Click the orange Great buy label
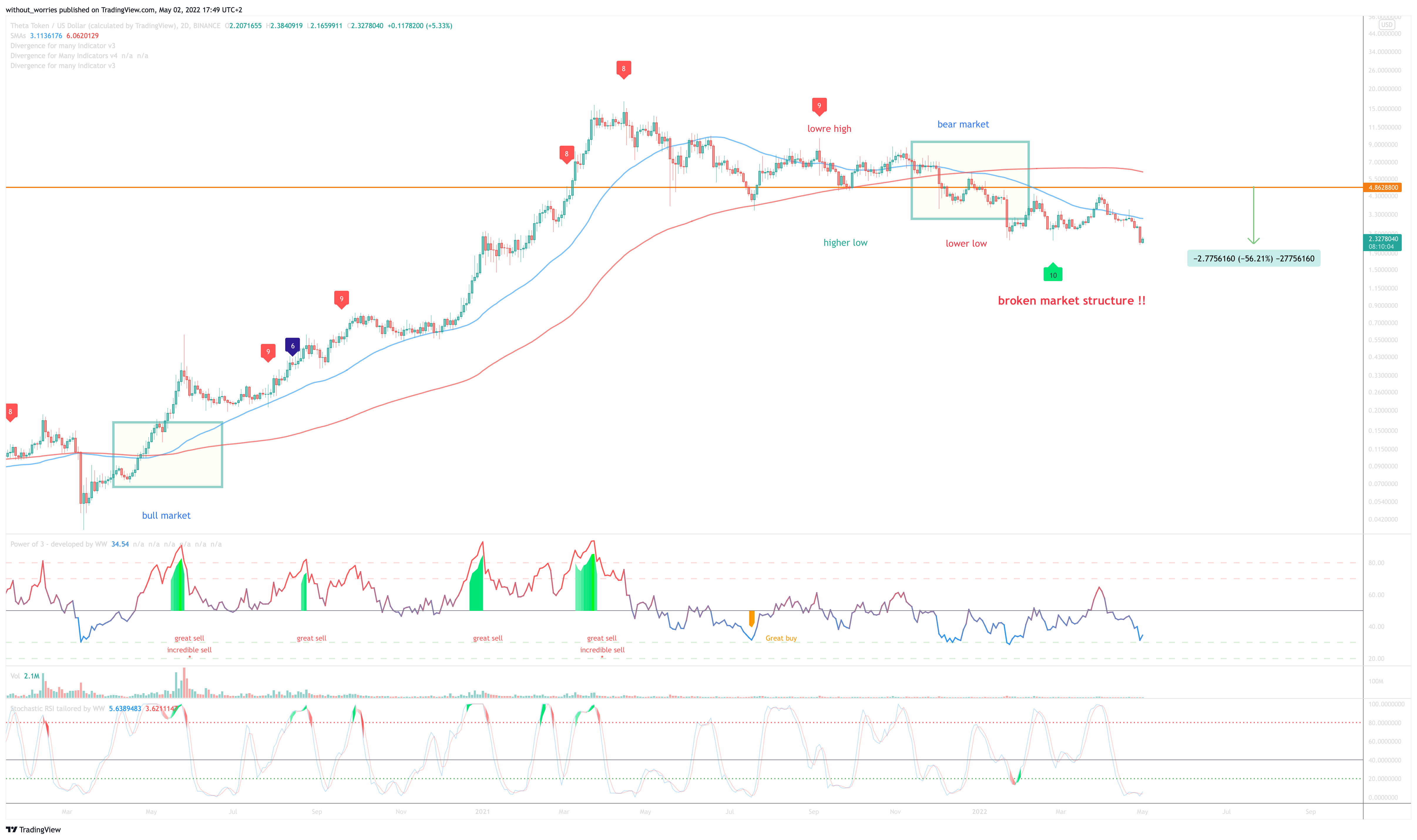Screen dimensions: 1417x840 (781, 639)
